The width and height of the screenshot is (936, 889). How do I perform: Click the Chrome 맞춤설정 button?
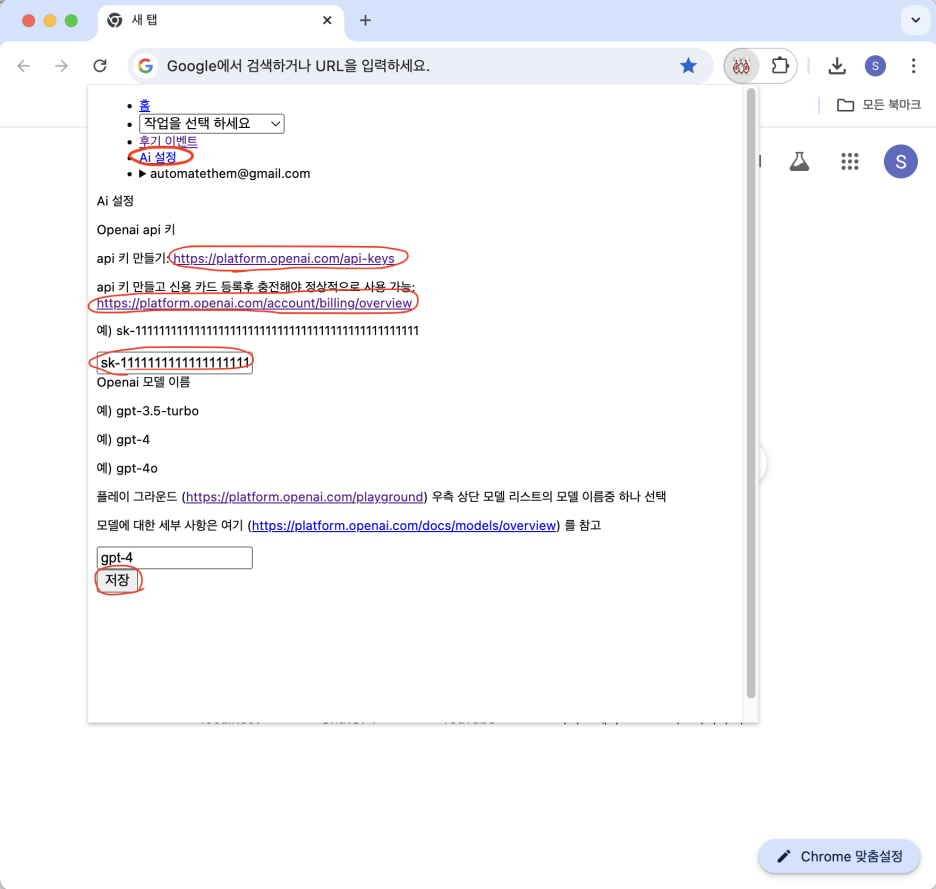click(839, 856)
